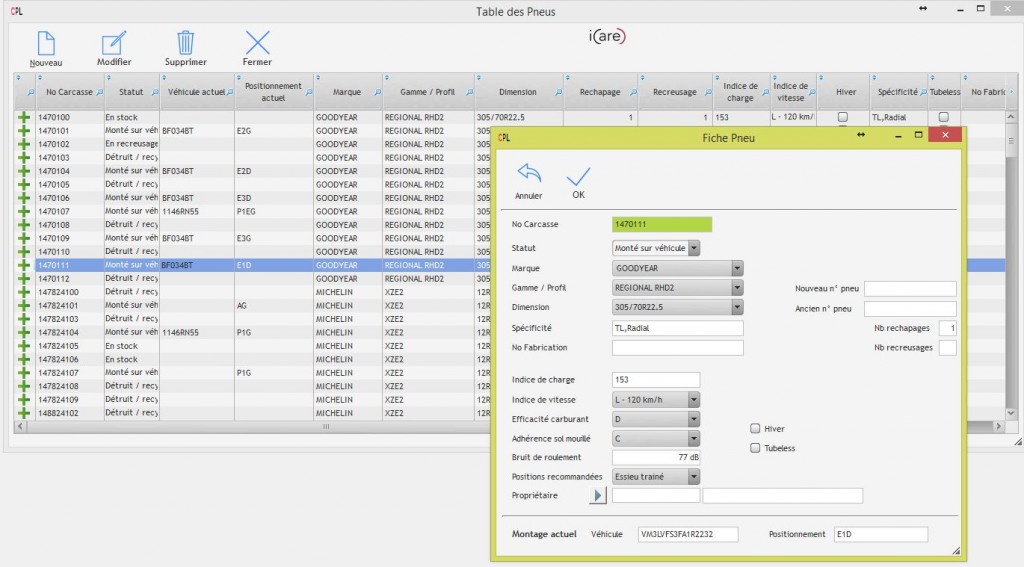Select the MICHELIN cell in row 147824109

[347, 400]
